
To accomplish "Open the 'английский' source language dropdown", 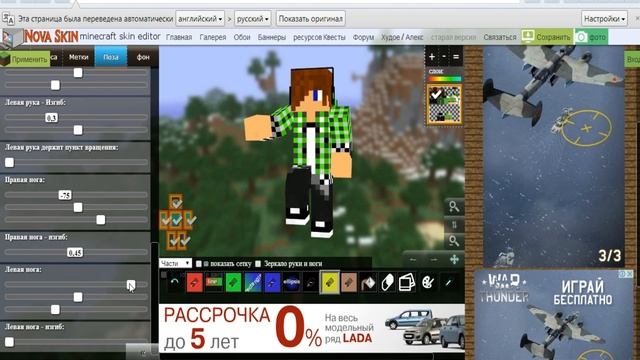I will coord(200,19).
